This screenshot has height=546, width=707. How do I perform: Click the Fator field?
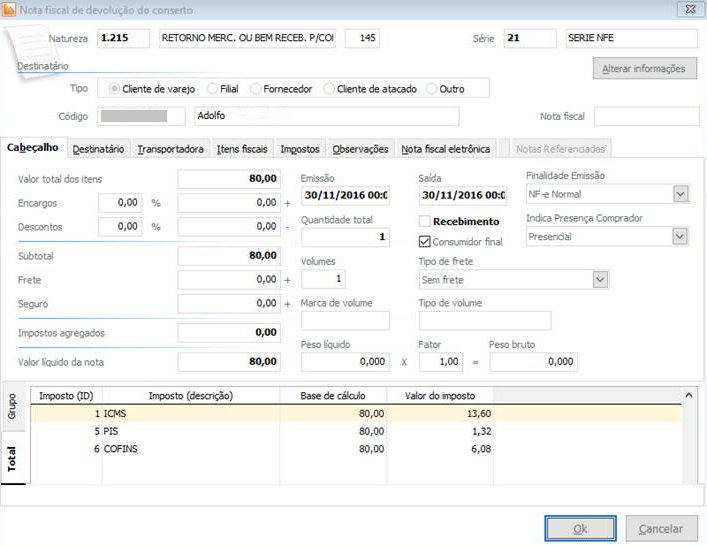[x=441, y=362]
